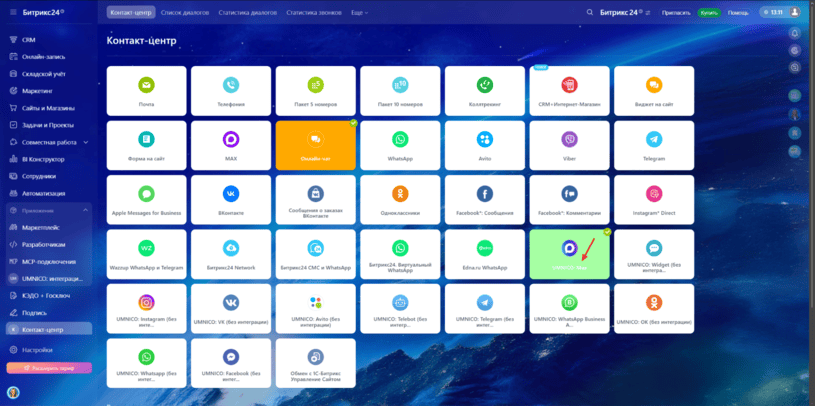Click the Расширить тариф gradient button

tap(49, 367)
